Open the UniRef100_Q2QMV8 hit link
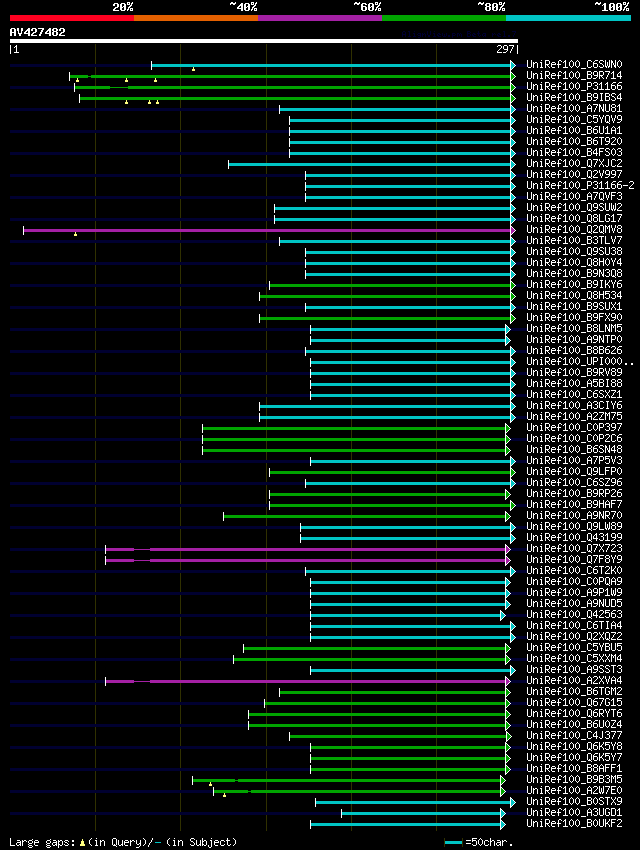 (574, 230)
